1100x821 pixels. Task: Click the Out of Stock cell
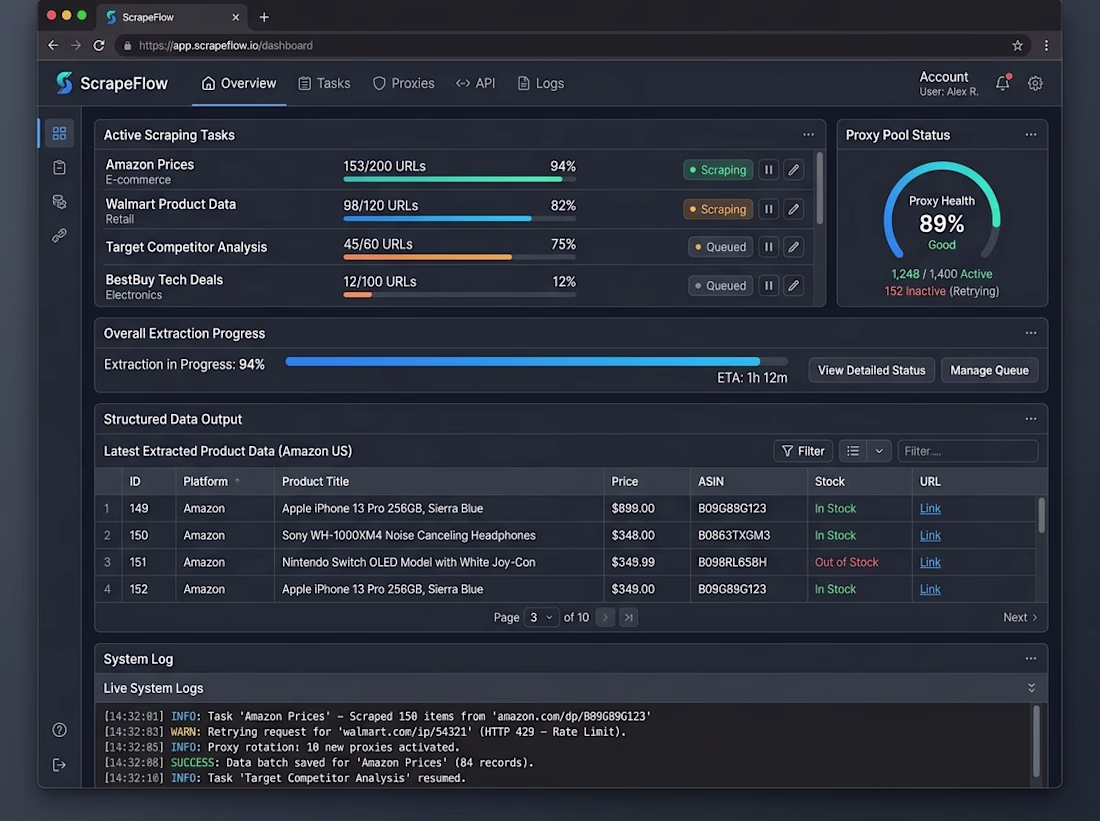pos(846,562)
